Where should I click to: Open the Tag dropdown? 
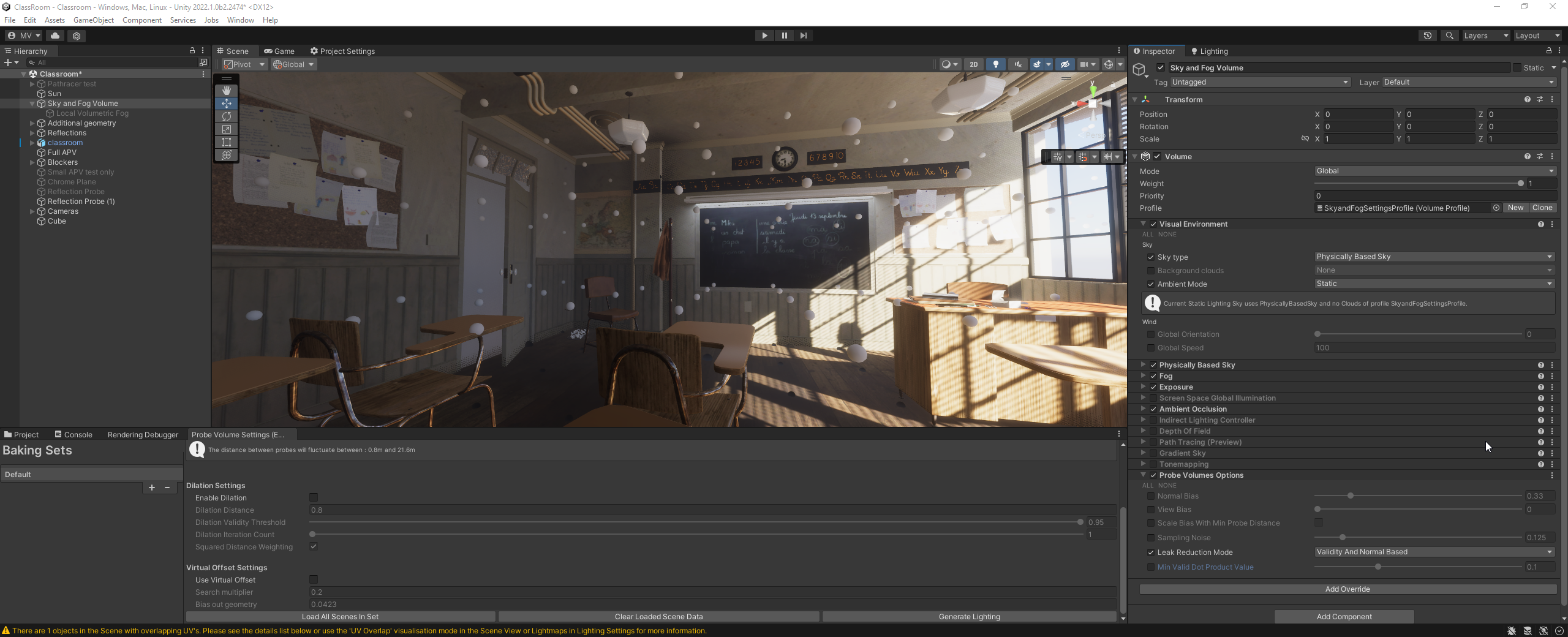pyautogui.click(x=1261, y=82)
